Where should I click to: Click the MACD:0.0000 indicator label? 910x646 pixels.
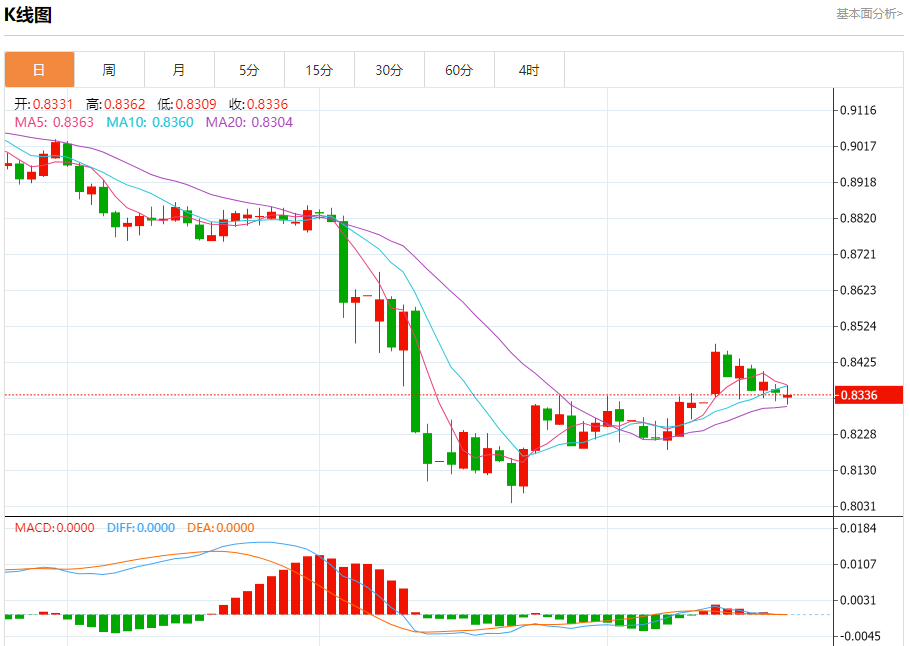(55, 528)
